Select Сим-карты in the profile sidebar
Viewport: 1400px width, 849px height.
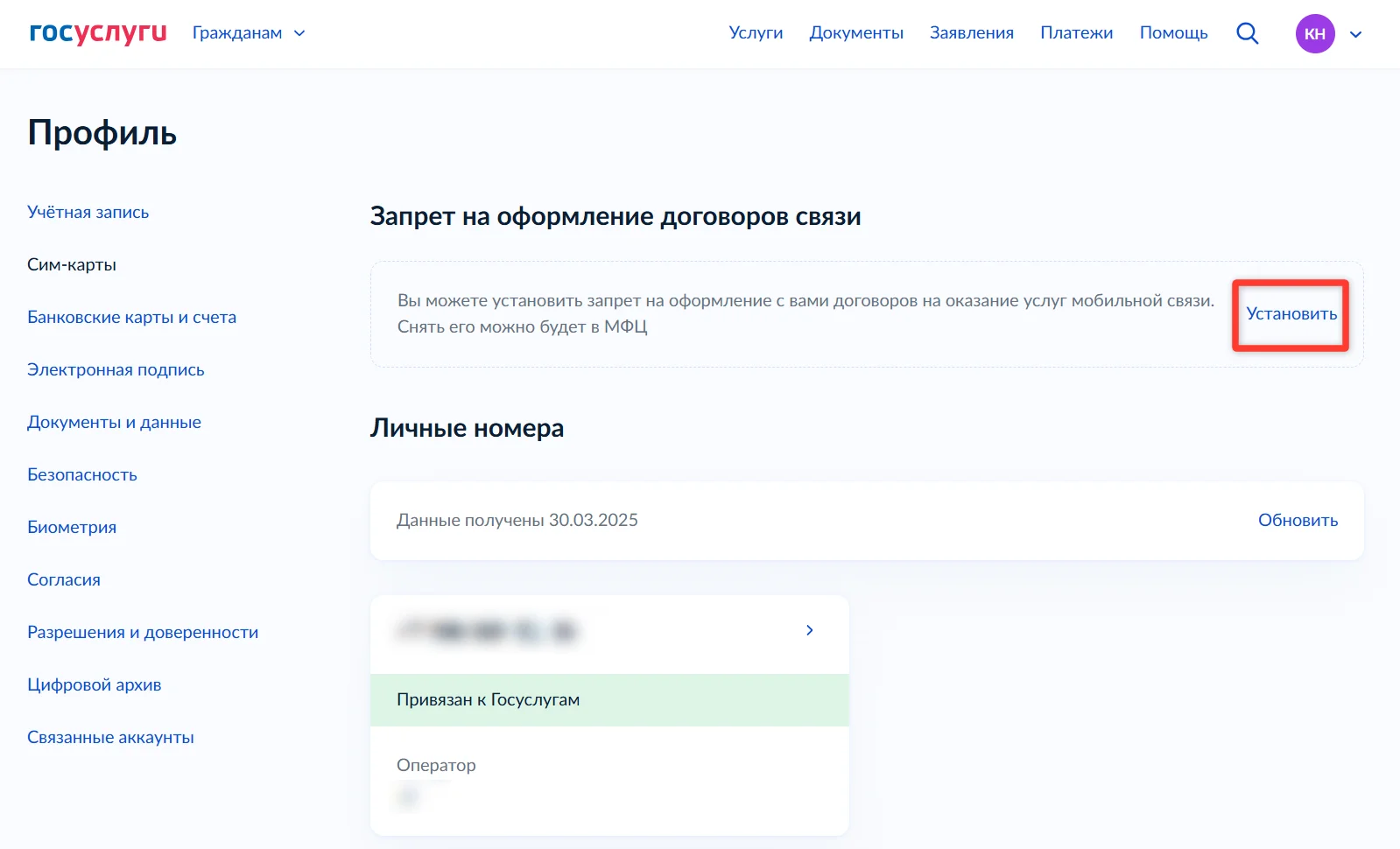(72, 264)
